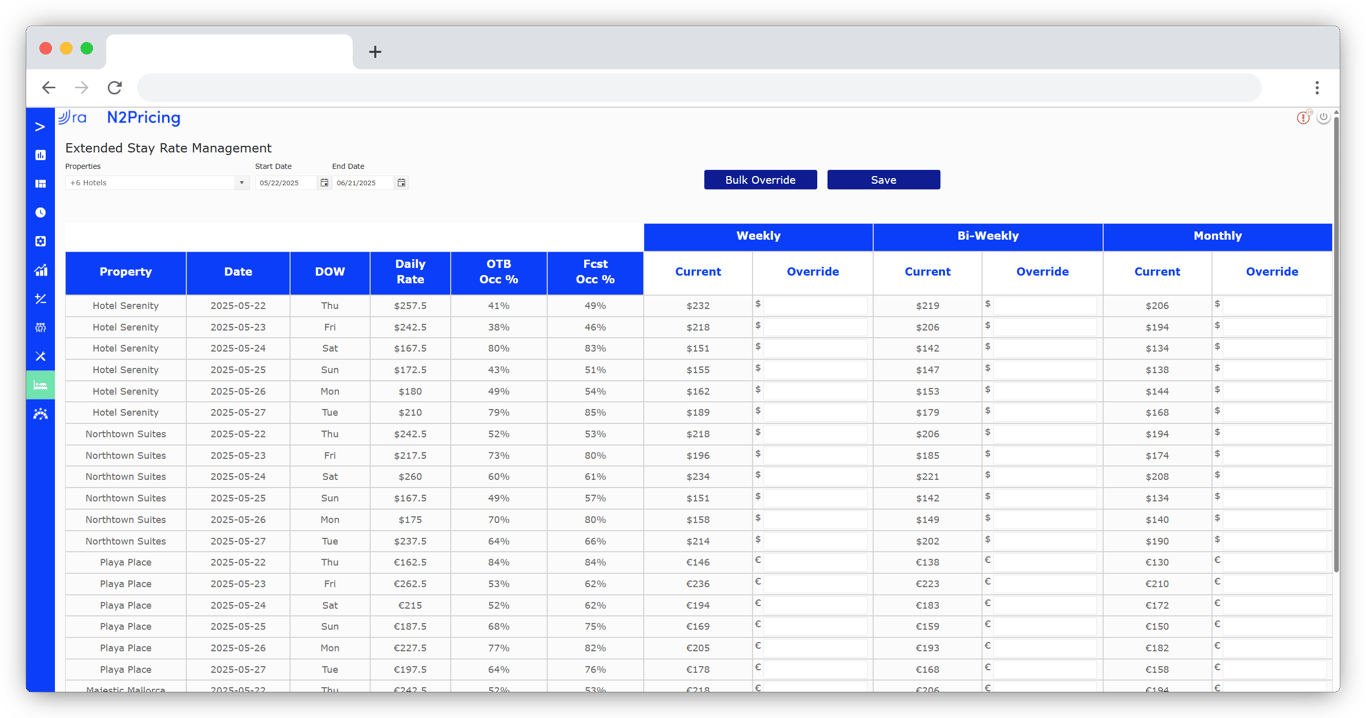Open the dashboard grid icon in sidebar
Screen dimensions: 1366x718
pyautogui.click(x=40, y=183)
